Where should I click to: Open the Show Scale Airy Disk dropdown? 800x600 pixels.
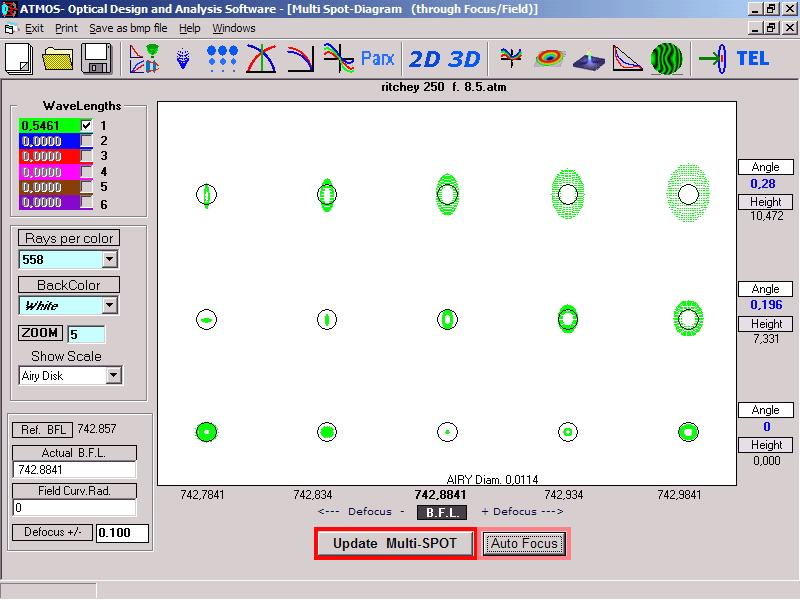click(x=113, y=376)
